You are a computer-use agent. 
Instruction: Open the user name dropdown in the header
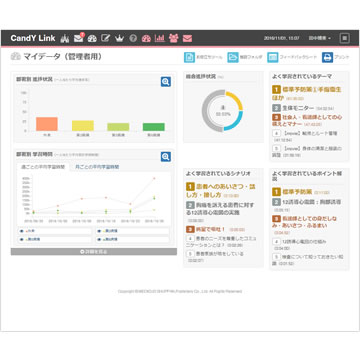[319, 38]
